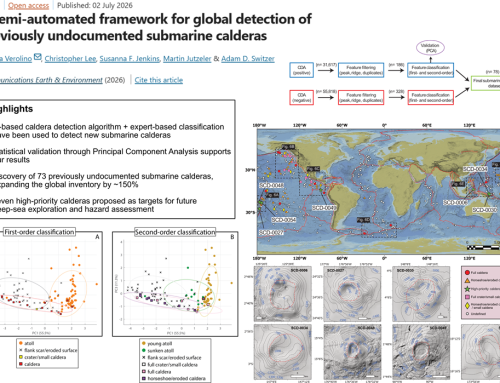This screenshot has width=500, height=383.
Task: Select 'full crater/small caldera' in second-order legend
Action: tap(170, 364)
